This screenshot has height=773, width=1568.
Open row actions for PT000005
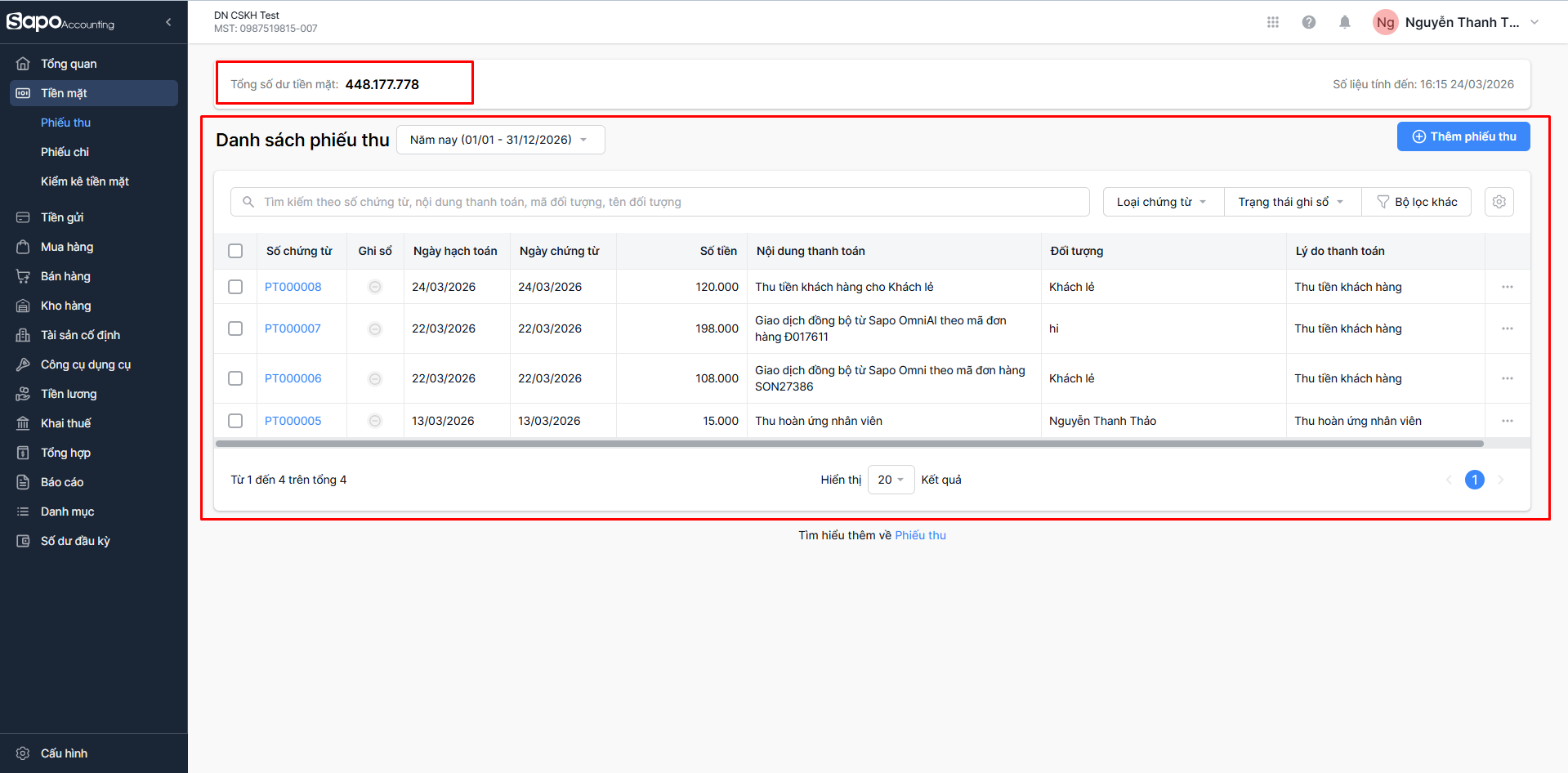(x=1508, y=421)
